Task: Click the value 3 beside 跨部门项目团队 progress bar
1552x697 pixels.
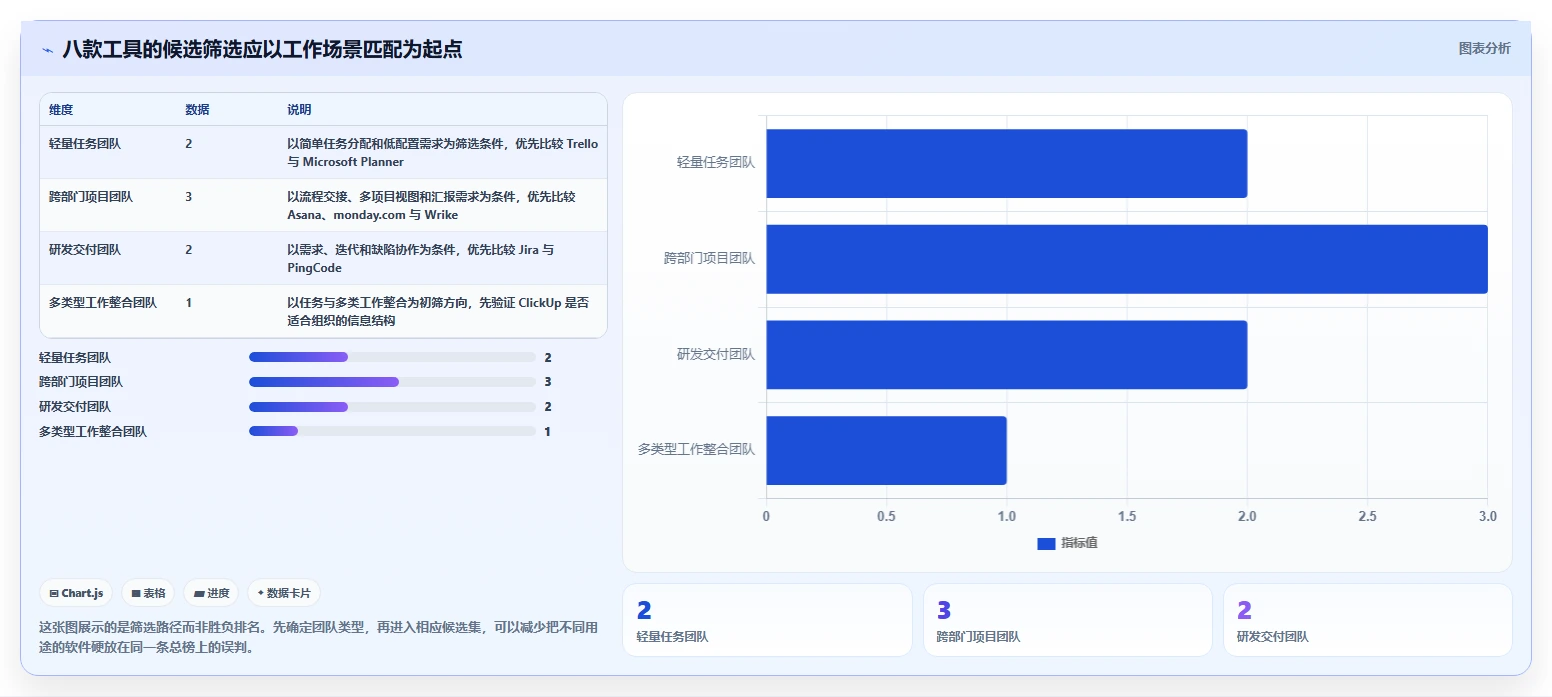Action: (548, 382)
